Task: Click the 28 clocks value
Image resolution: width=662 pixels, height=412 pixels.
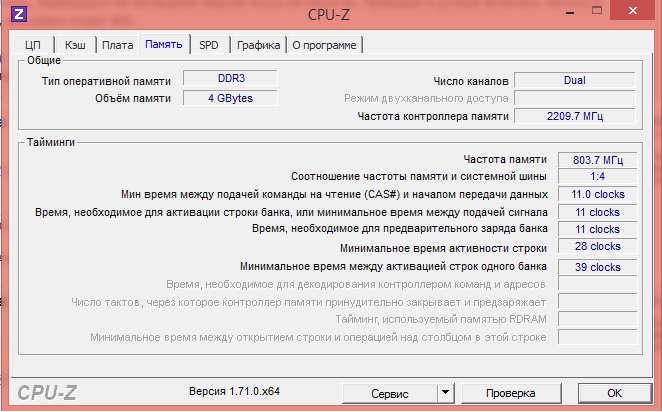Action: 598,246
